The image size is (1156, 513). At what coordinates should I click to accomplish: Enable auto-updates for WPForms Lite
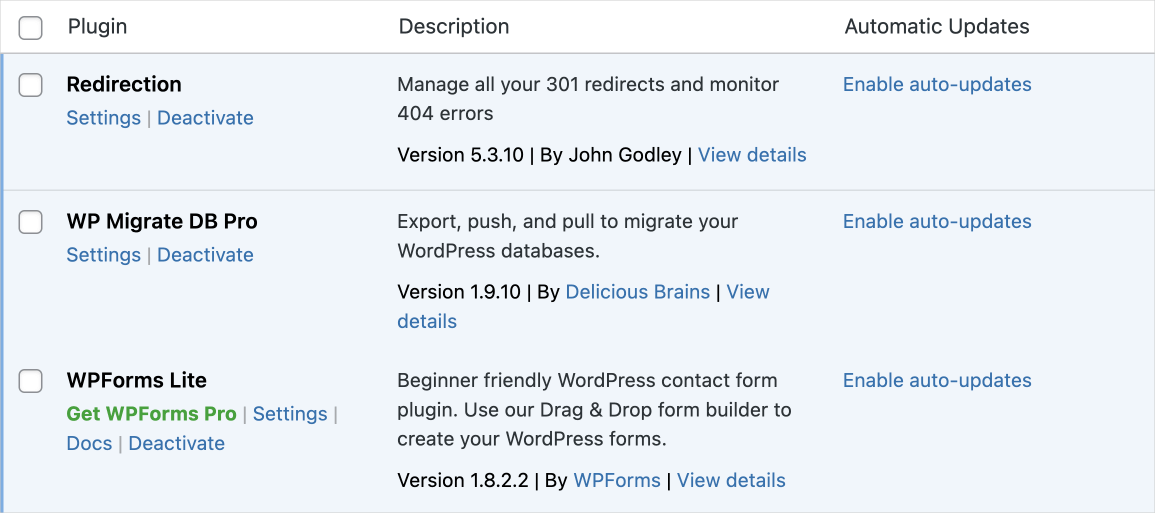tap(937, 381)
